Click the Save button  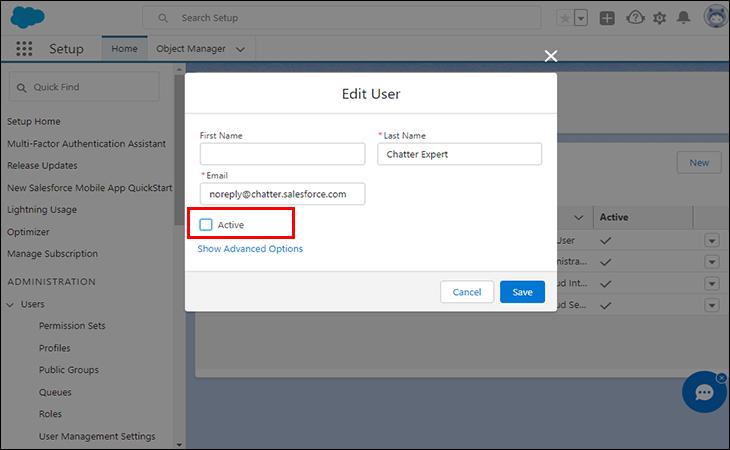pyautogui.click(x=522, y=292)
